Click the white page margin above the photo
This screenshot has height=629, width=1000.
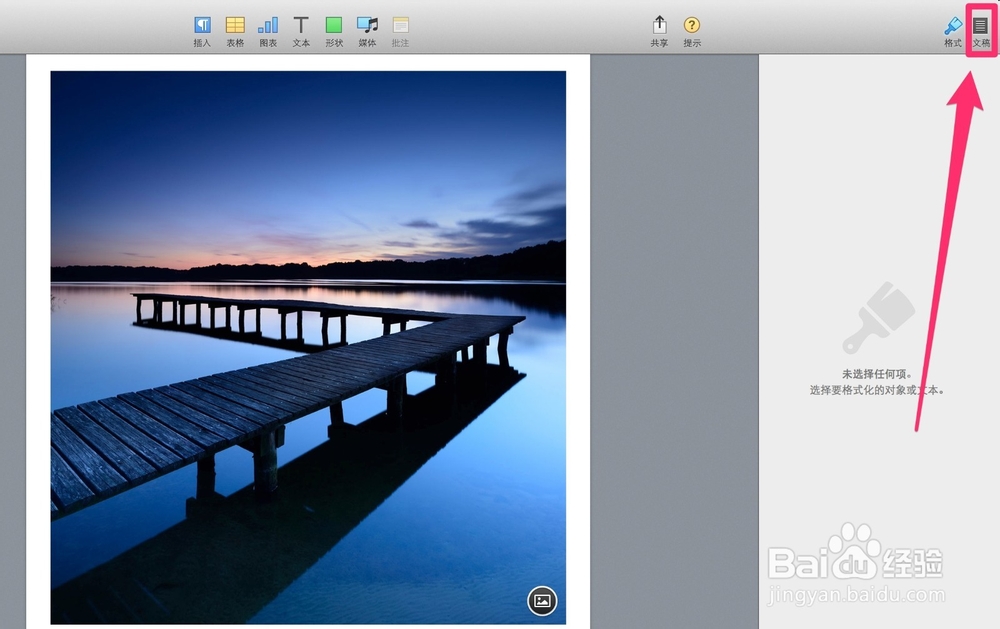[x=308, y=63]
